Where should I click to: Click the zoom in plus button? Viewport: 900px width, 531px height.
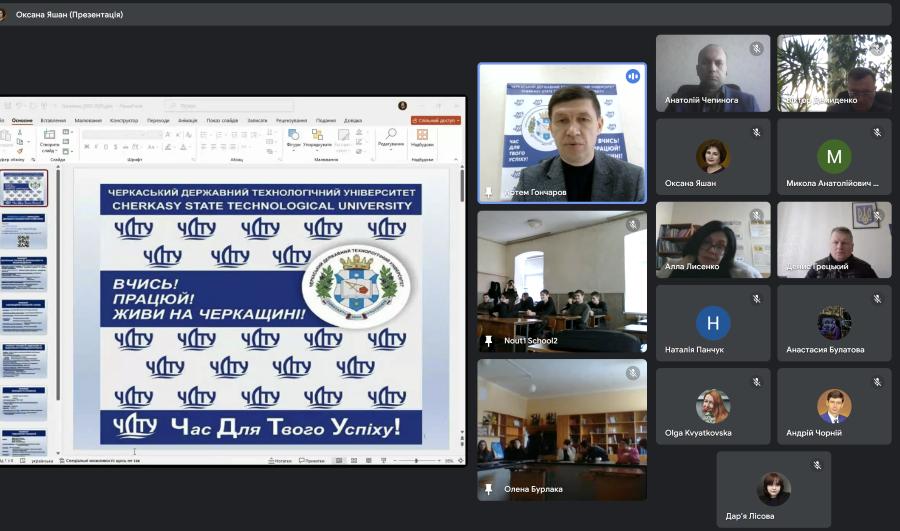pyautogui.click(x=440, y=460)
